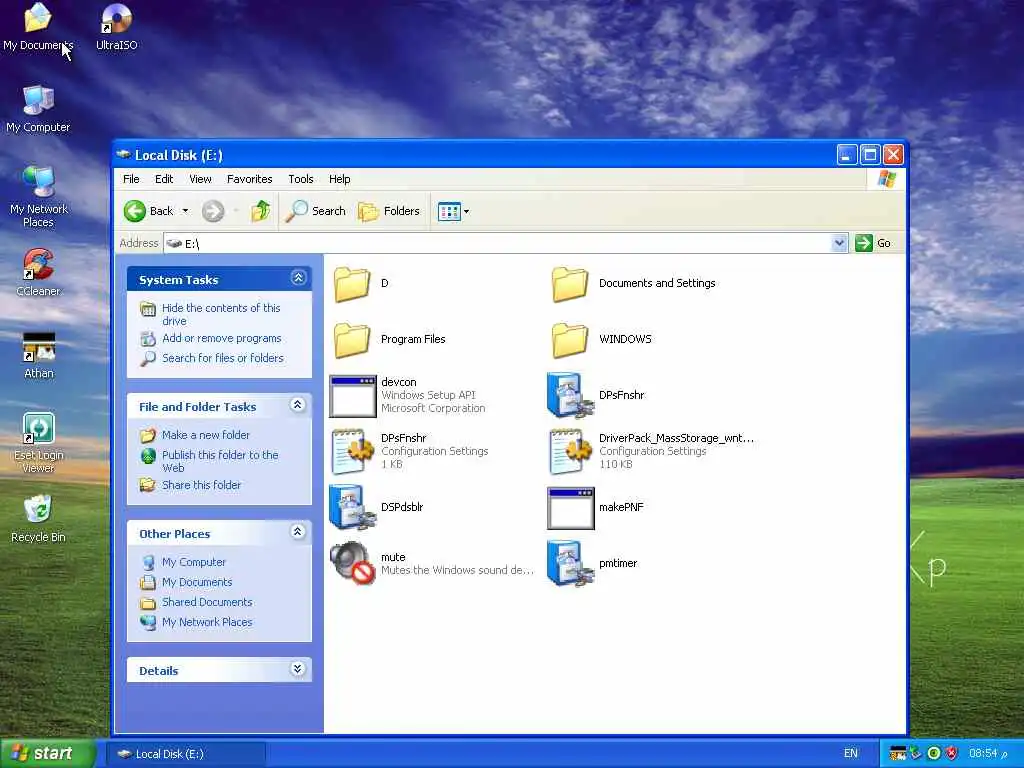Open the Address bar dropdown list
This screenshot has height=768, width=1024.
839,244
